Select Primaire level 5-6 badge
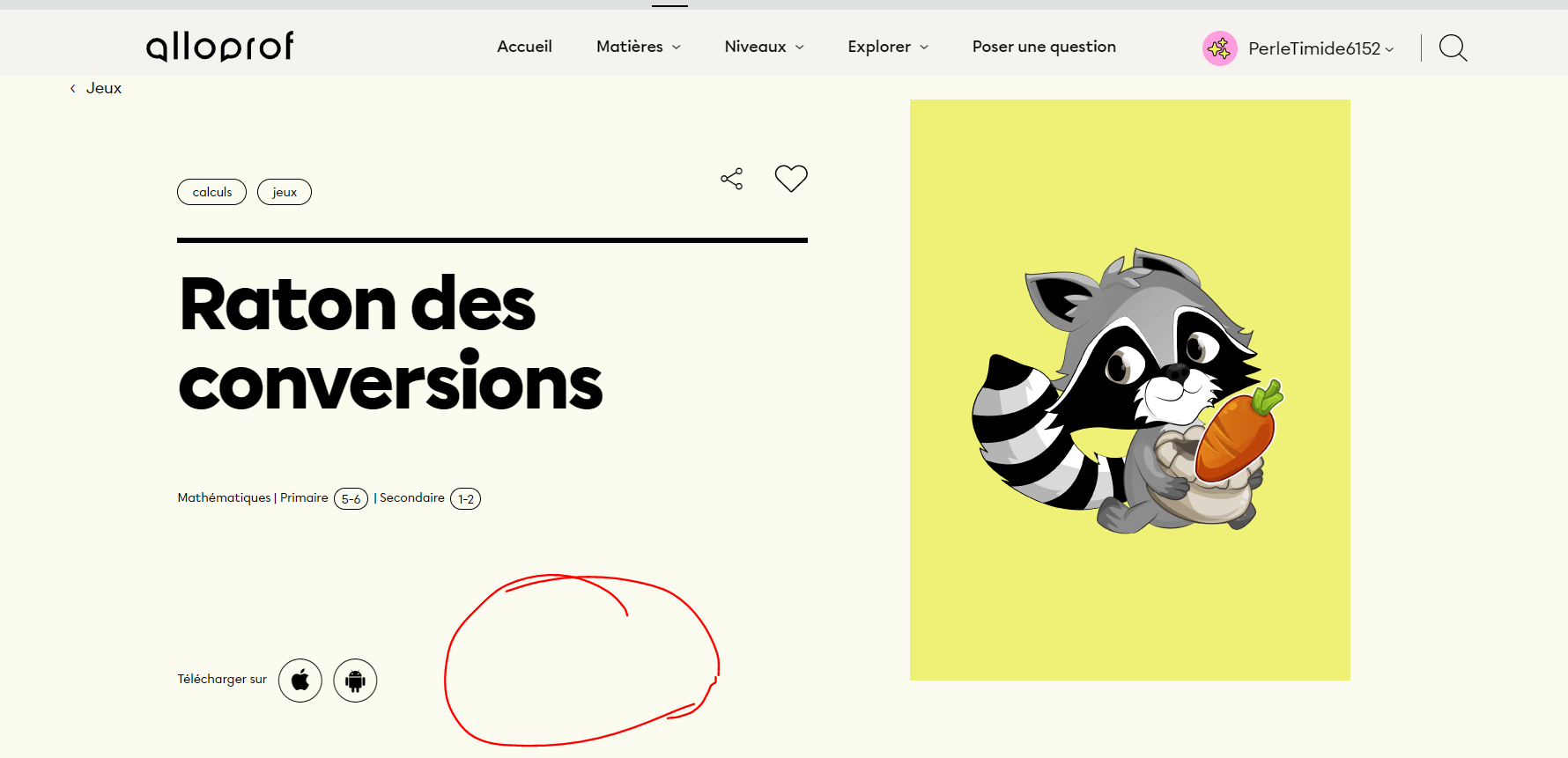The width and height of the screenshot is (1568, 758). coord(351,499)
